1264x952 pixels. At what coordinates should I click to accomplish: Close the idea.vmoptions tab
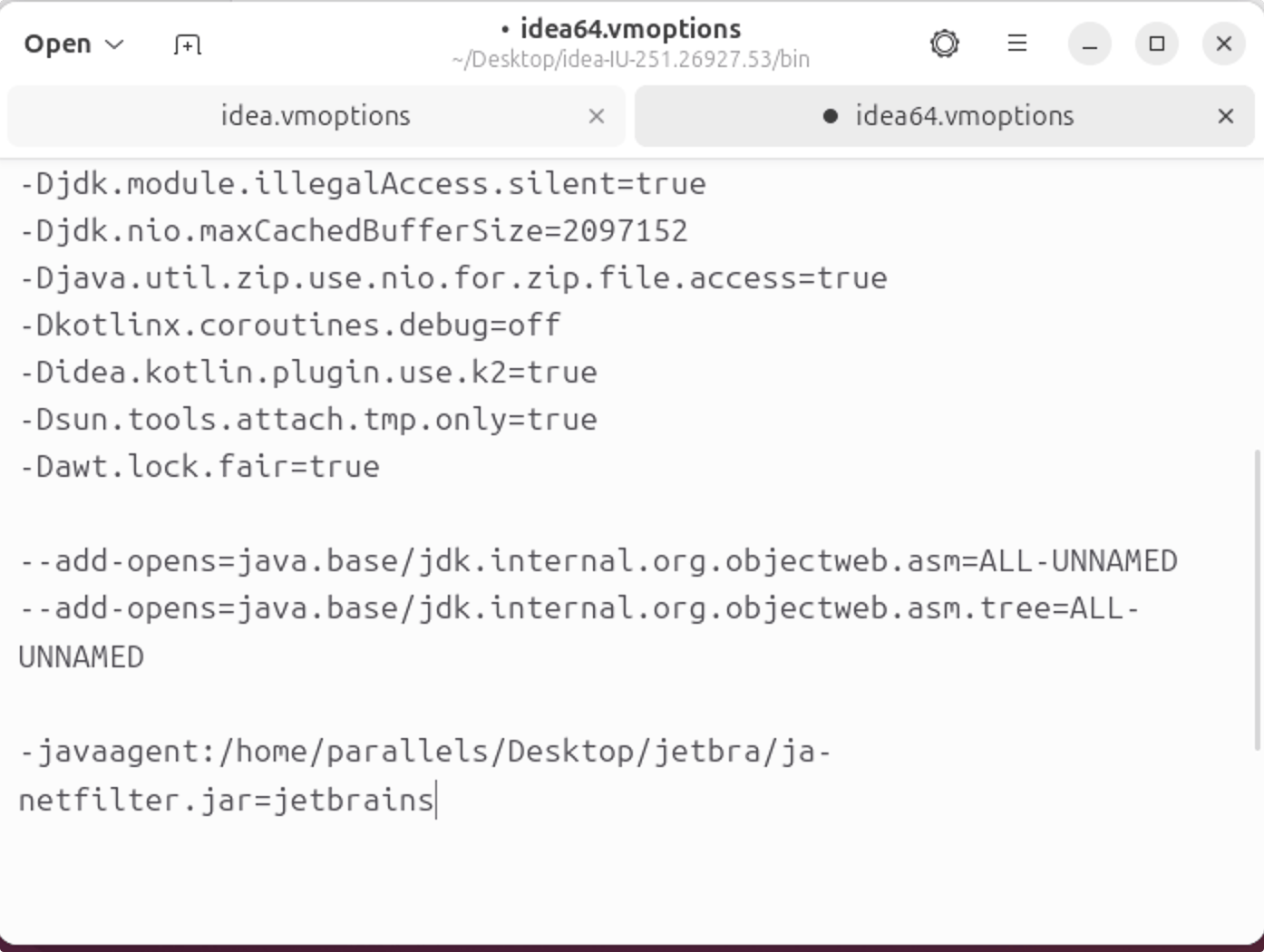pyautogui.click(x=596, y=116)
